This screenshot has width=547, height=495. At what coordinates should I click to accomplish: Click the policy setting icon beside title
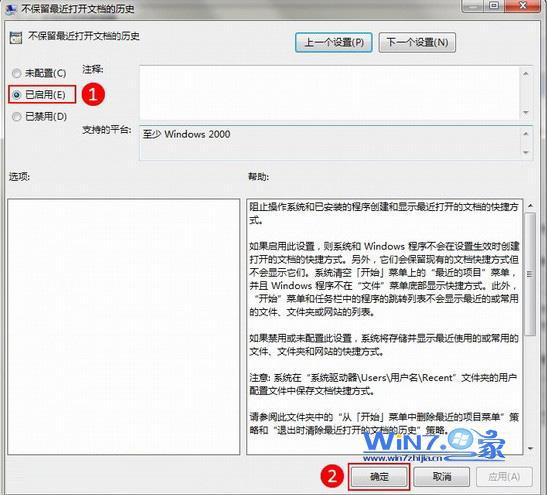tap(16, 37)
